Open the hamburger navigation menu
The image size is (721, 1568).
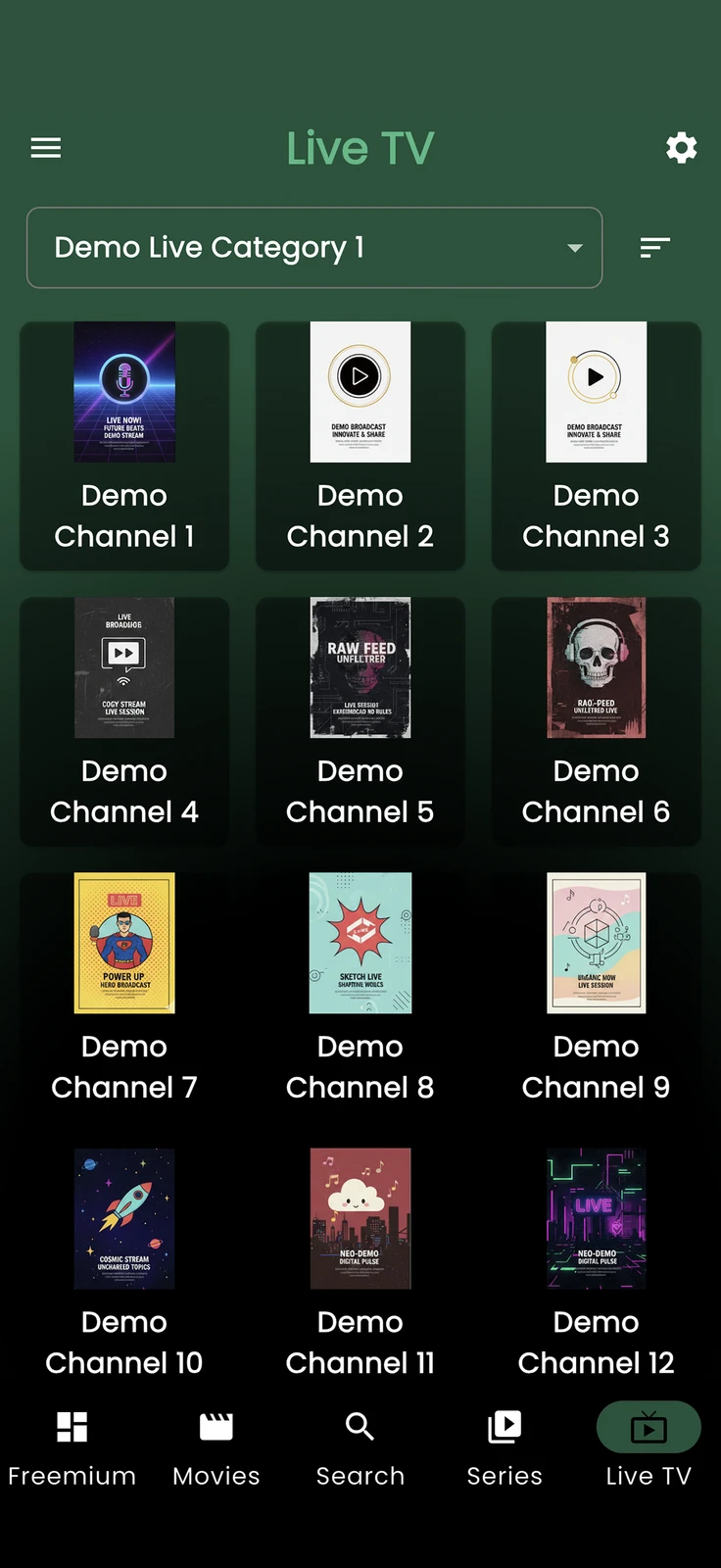pyautogui.click(x=46, y=148)
